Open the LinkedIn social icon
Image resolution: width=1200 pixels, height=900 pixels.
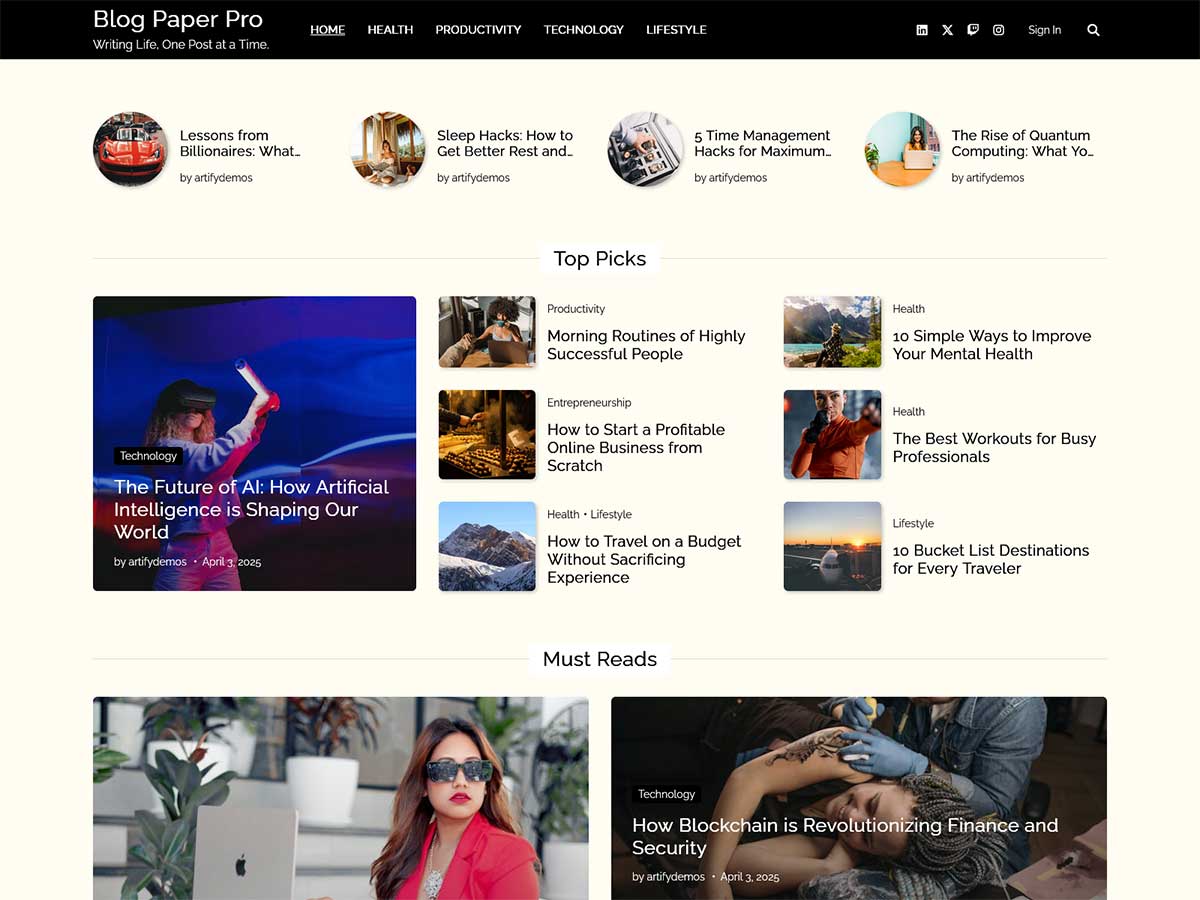coord(922,30)
